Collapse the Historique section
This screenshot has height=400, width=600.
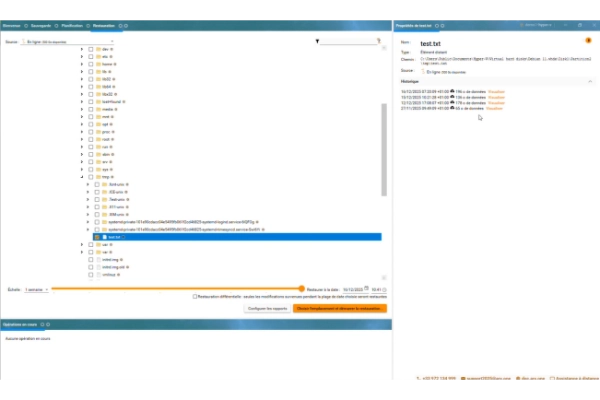point(590,81)
